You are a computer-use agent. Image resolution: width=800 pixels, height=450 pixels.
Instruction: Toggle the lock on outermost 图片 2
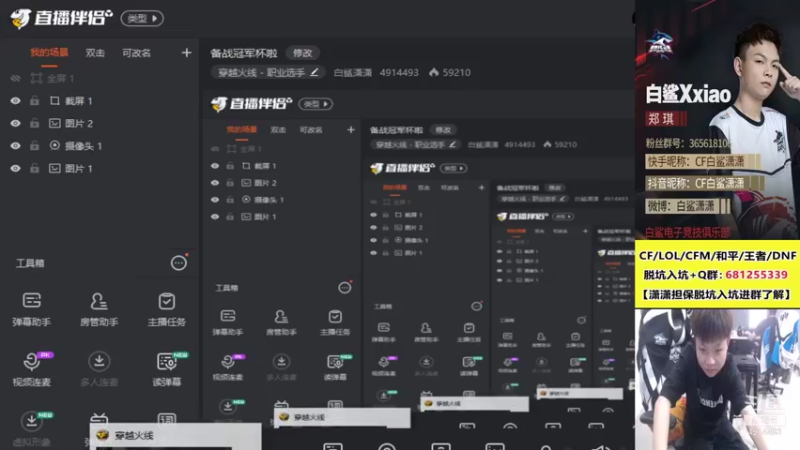coord(34,123)
